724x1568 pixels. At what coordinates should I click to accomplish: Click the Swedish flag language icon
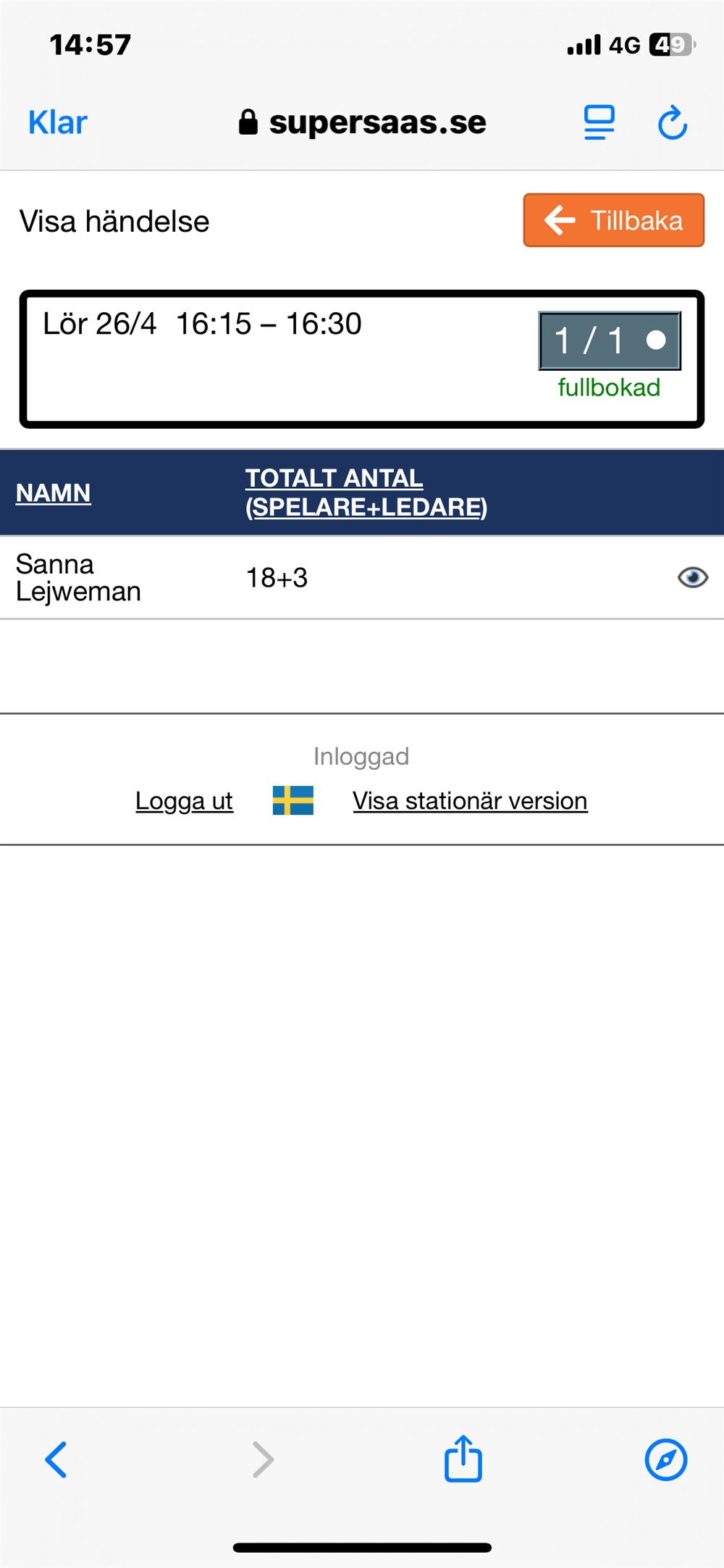click(x=292, y=800)
